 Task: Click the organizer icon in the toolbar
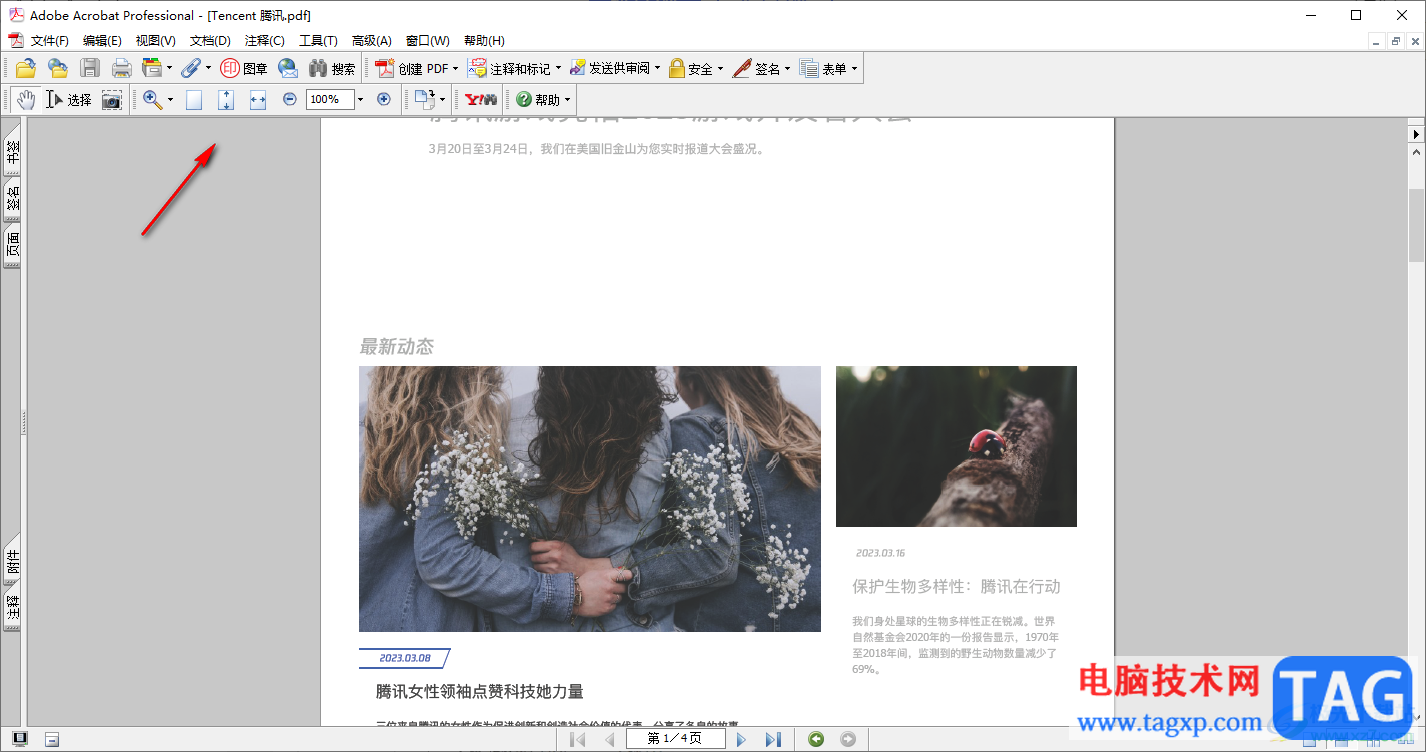pos(152,68)
